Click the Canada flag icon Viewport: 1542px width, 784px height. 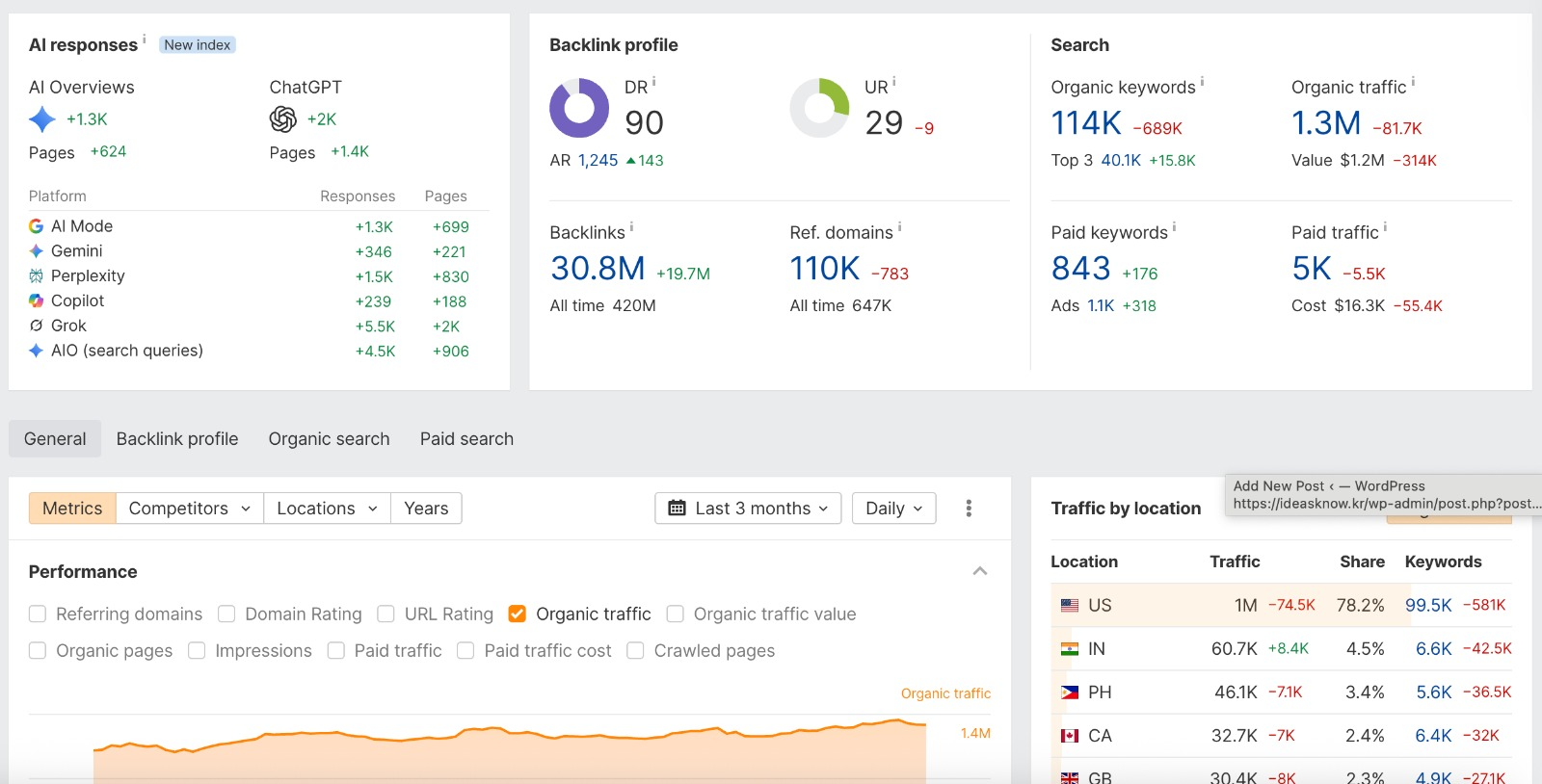pyautogui.click(x=1070, y=736)
